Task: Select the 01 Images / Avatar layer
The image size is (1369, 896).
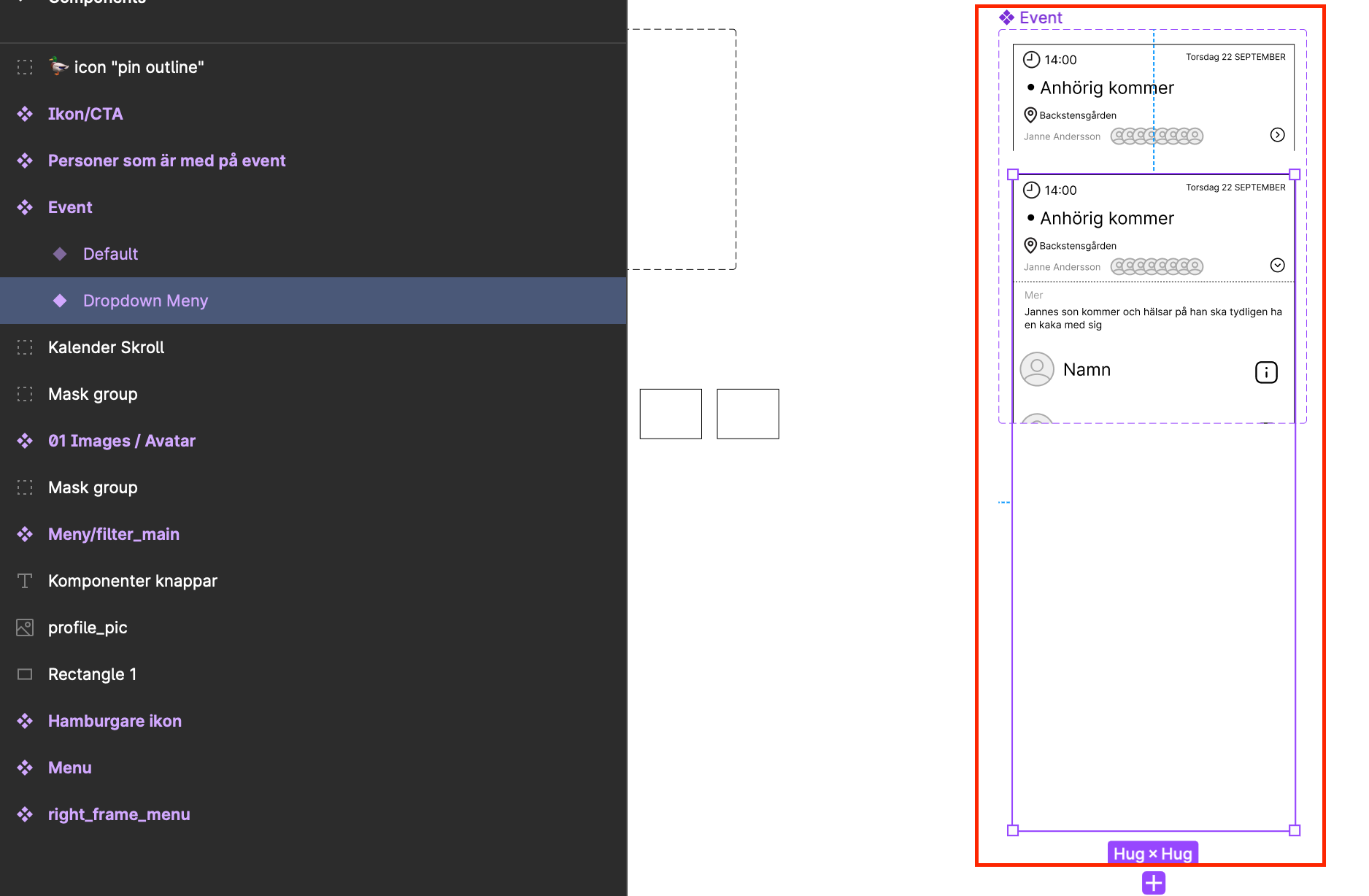Action: pos(313,441)
